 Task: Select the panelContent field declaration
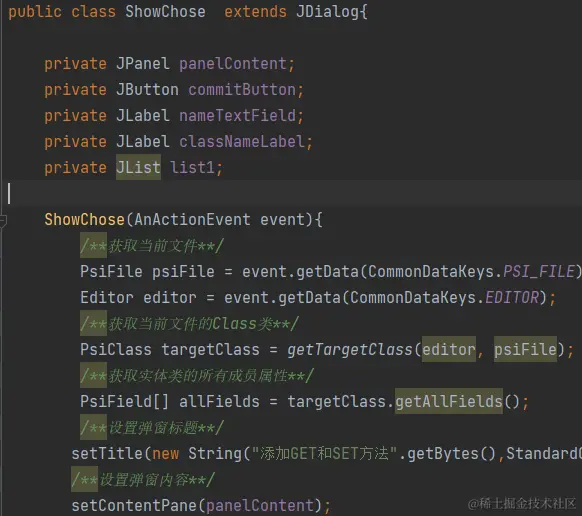pyautogui.click(x=169, y=64)
